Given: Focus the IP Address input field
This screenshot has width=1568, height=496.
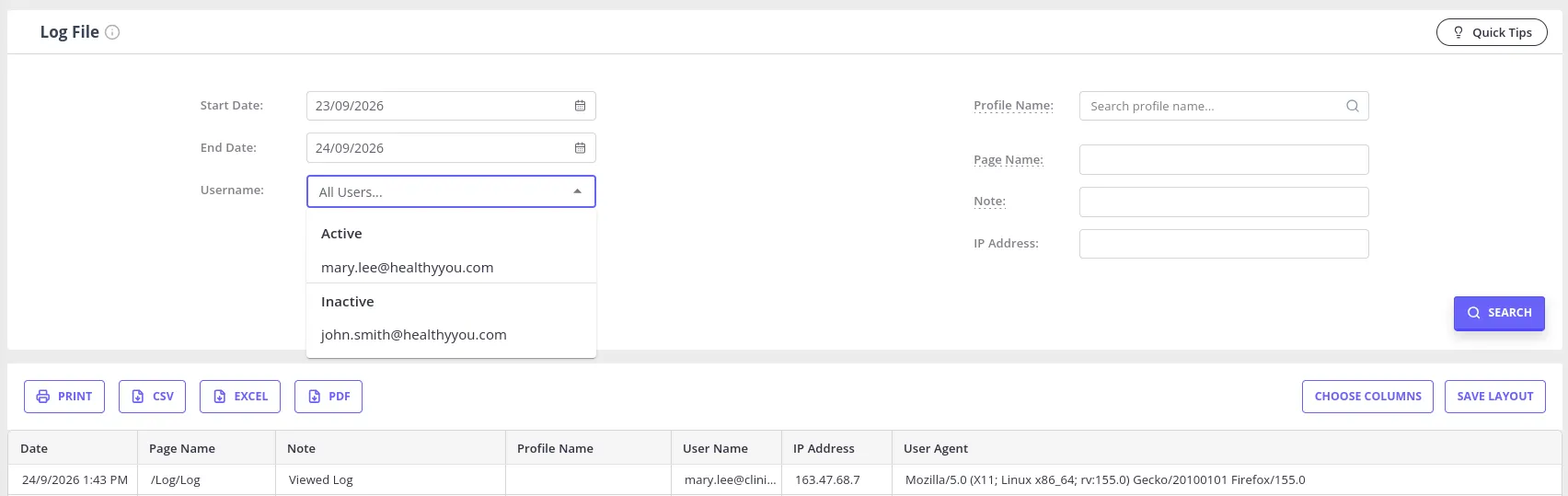Looking at the screenshot, I should click(1224, 244).
